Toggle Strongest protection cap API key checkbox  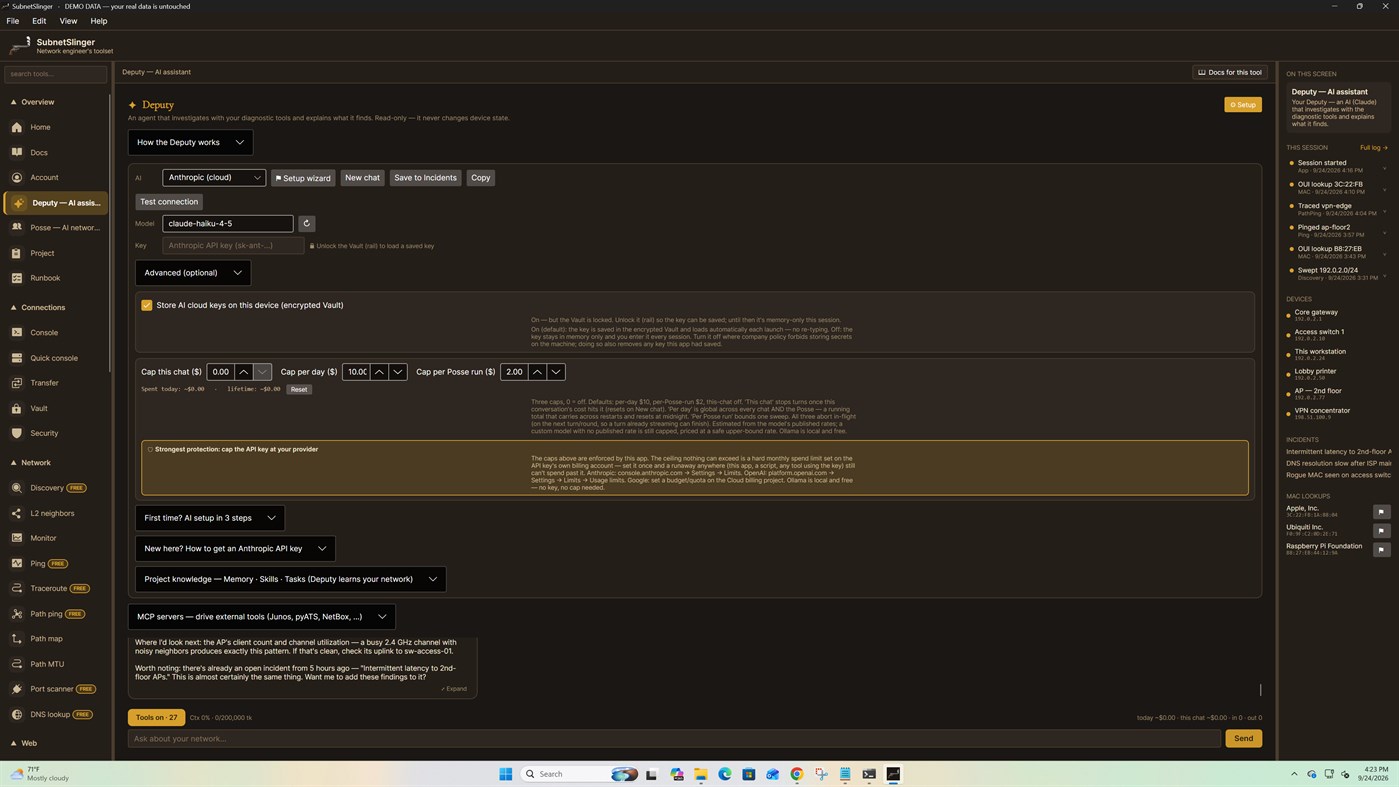pos(150,449)
